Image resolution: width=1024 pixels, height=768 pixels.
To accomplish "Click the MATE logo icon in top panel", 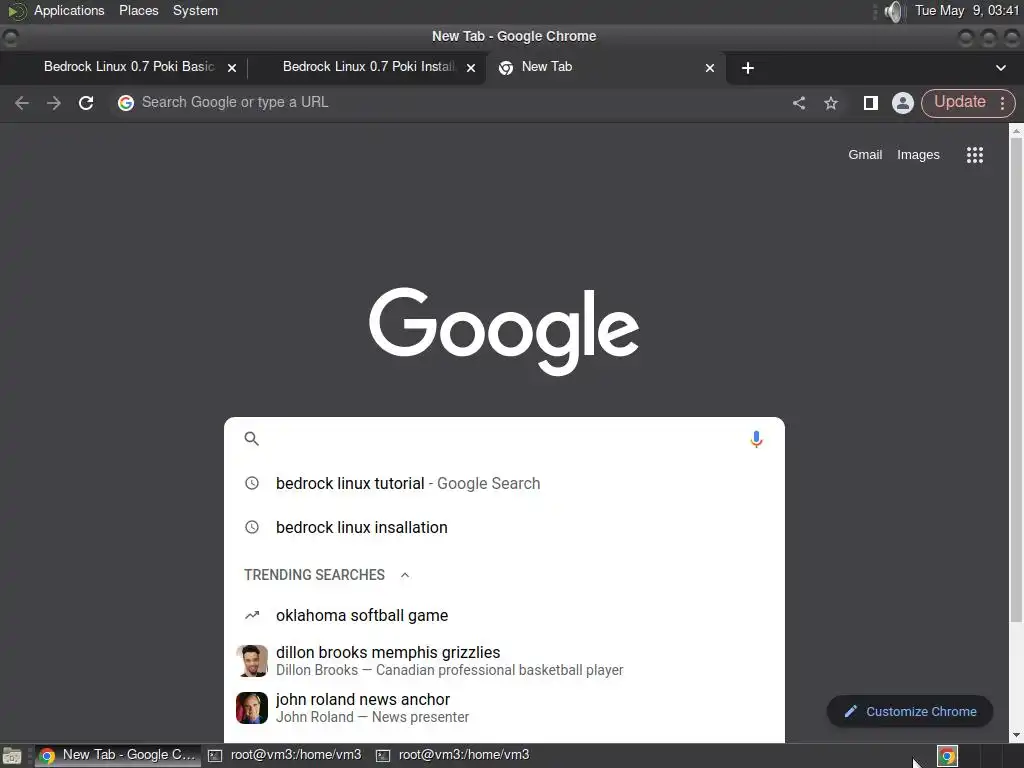I will point(16,10).
